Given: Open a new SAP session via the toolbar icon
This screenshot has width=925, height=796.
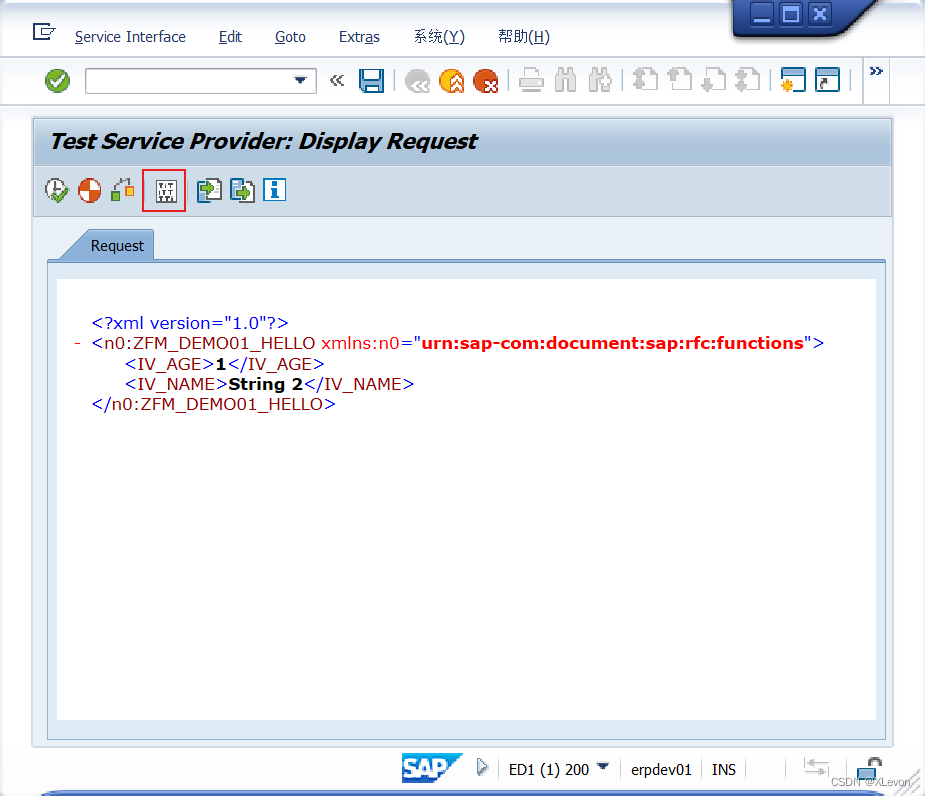Looking at the screenshot, I should pos(793,81).
